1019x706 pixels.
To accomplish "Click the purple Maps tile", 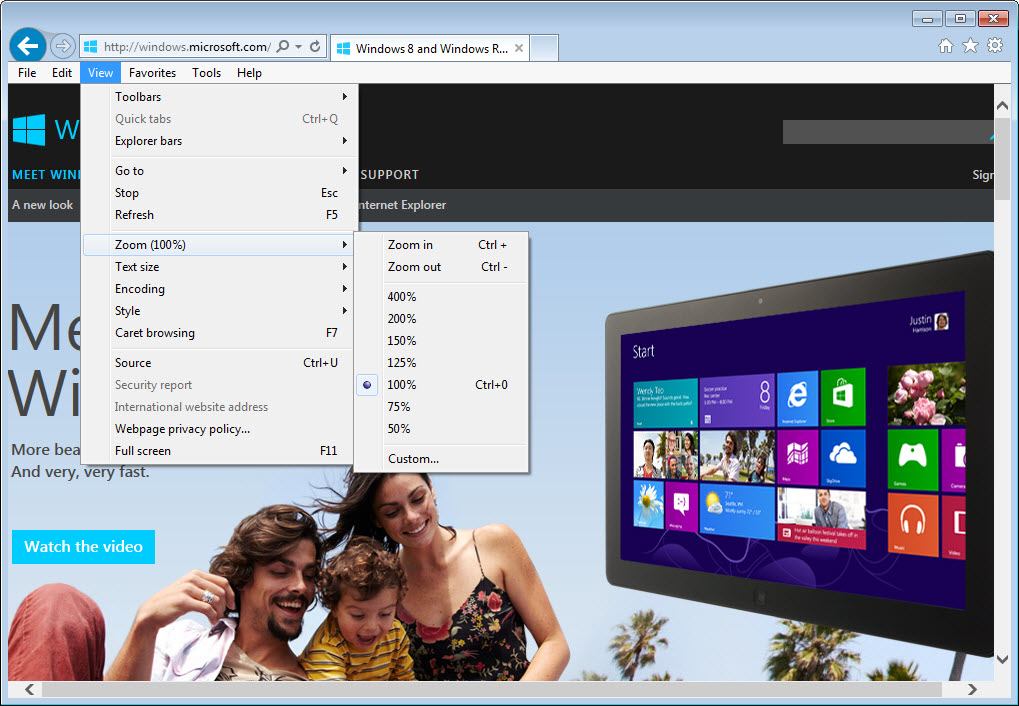I will click(797, 456).
